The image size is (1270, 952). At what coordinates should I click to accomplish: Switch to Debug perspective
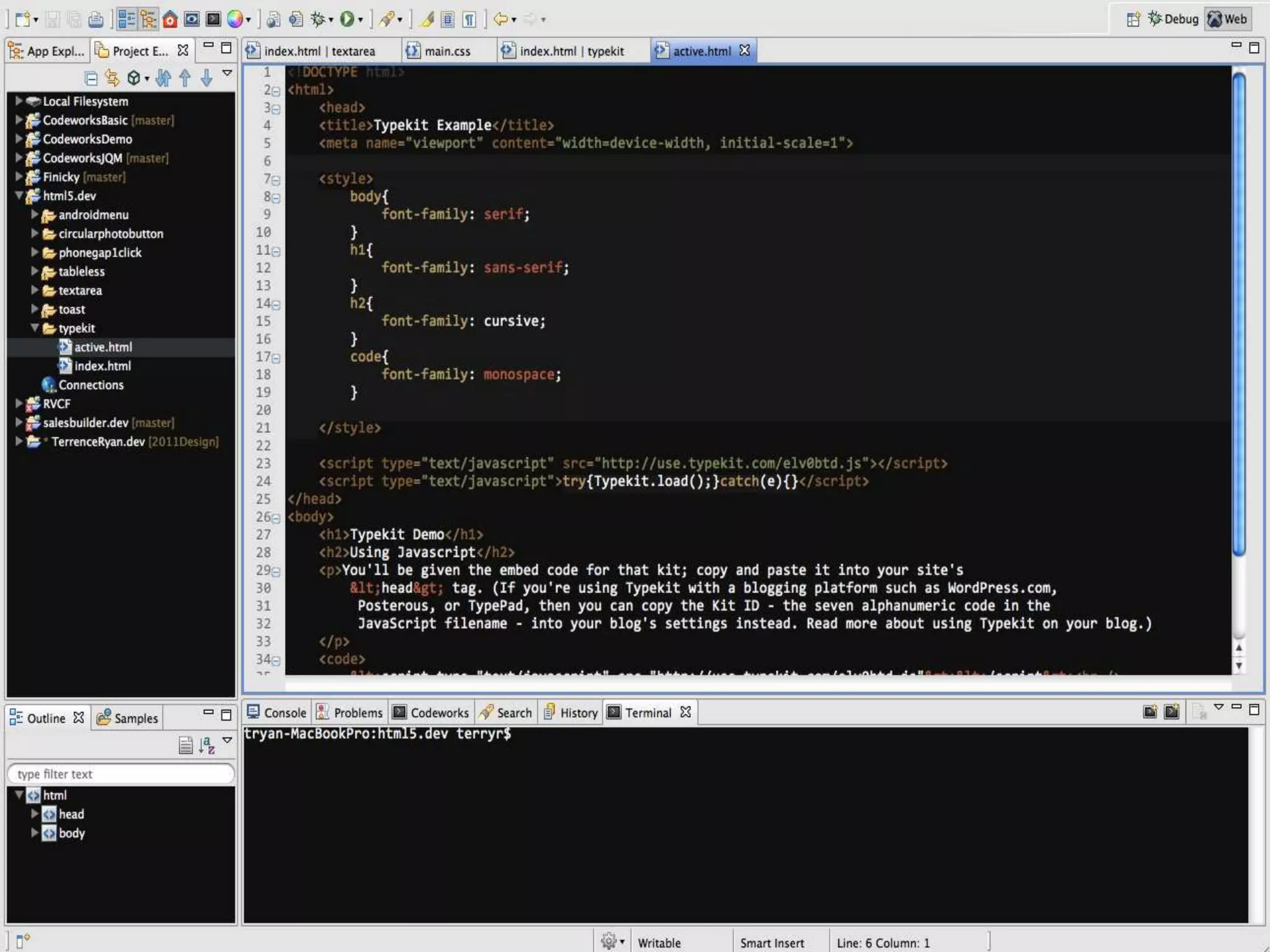tap(1173, 19)
